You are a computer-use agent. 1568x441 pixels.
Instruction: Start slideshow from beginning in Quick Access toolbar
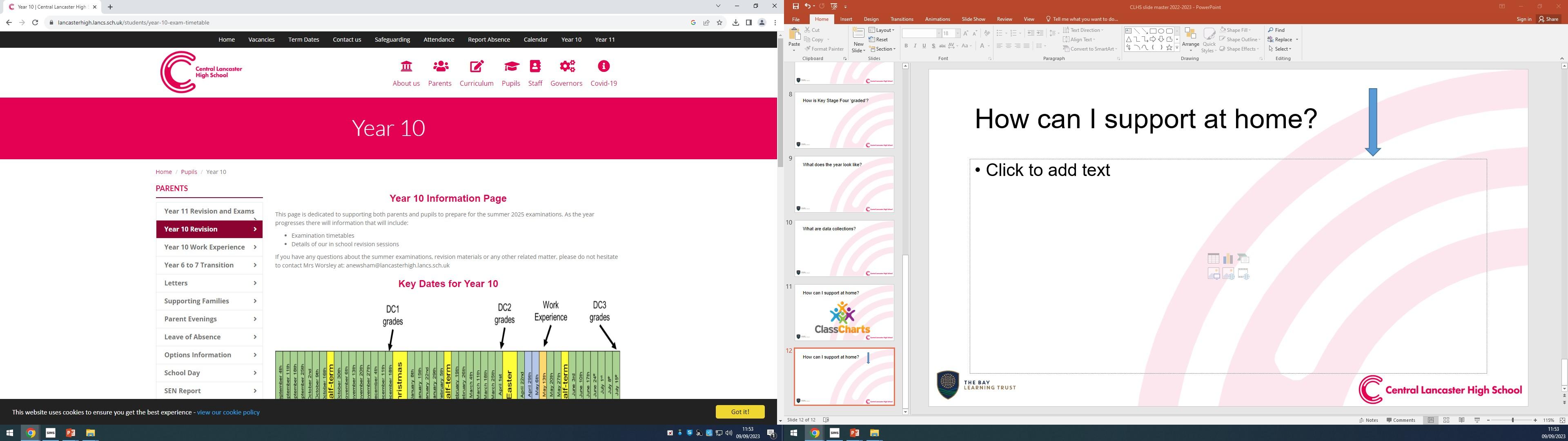pos(834,6)
